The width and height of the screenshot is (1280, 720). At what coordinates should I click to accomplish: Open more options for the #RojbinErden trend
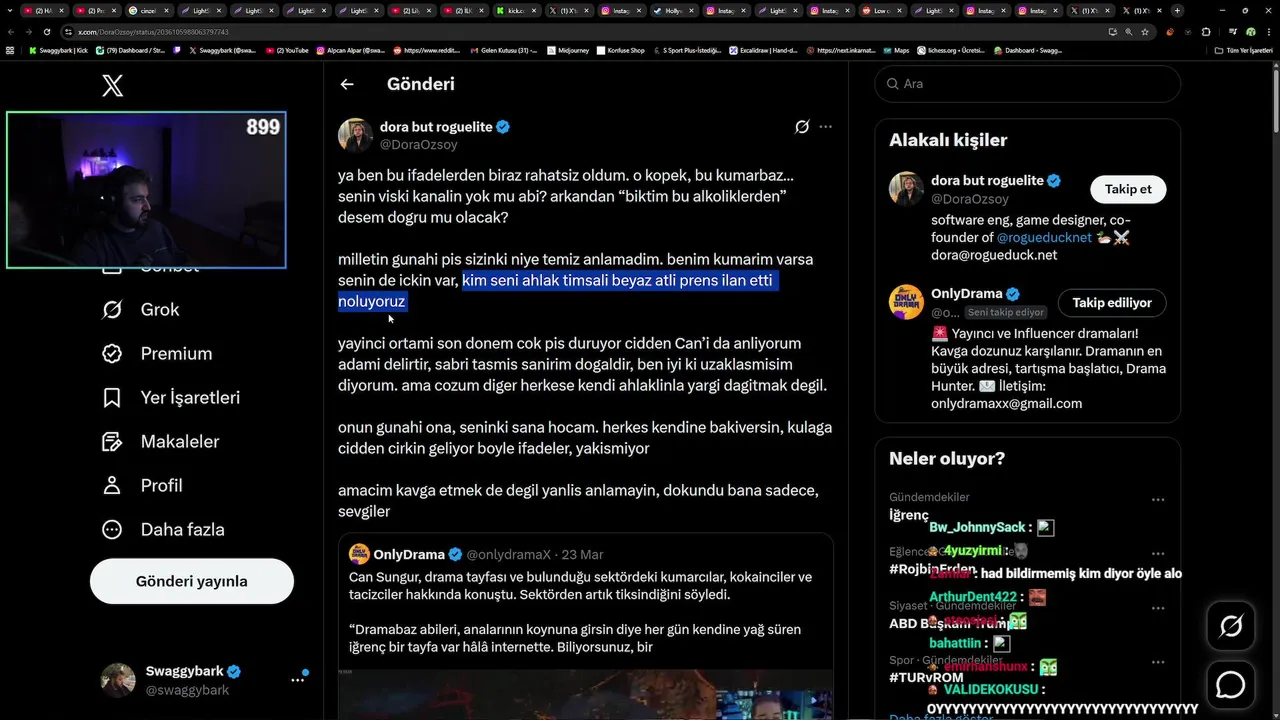tap(1157, 553)
